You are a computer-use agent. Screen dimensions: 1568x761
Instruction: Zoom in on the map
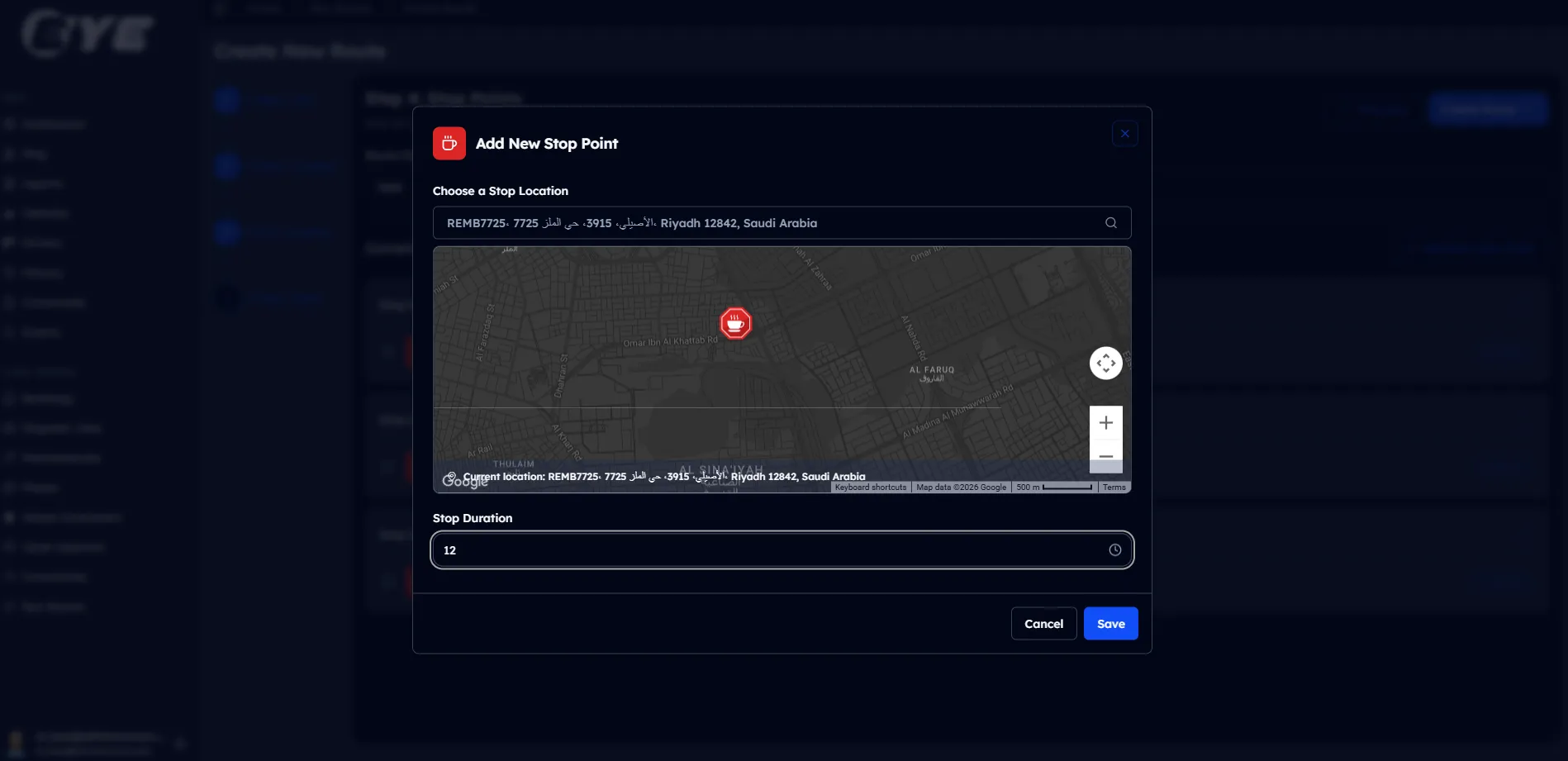(1105, 423)
